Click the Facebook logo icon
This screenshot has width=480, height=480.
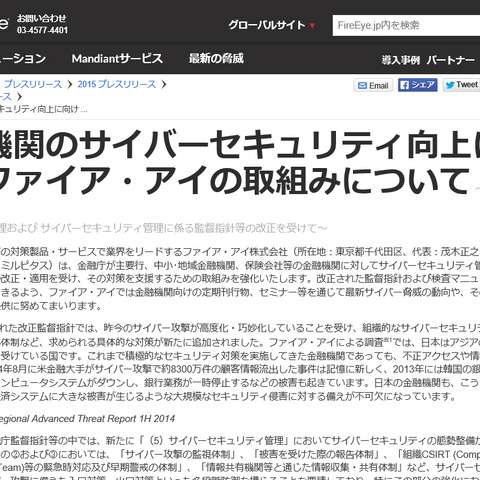pyautogui.click(x=404, y=85)
